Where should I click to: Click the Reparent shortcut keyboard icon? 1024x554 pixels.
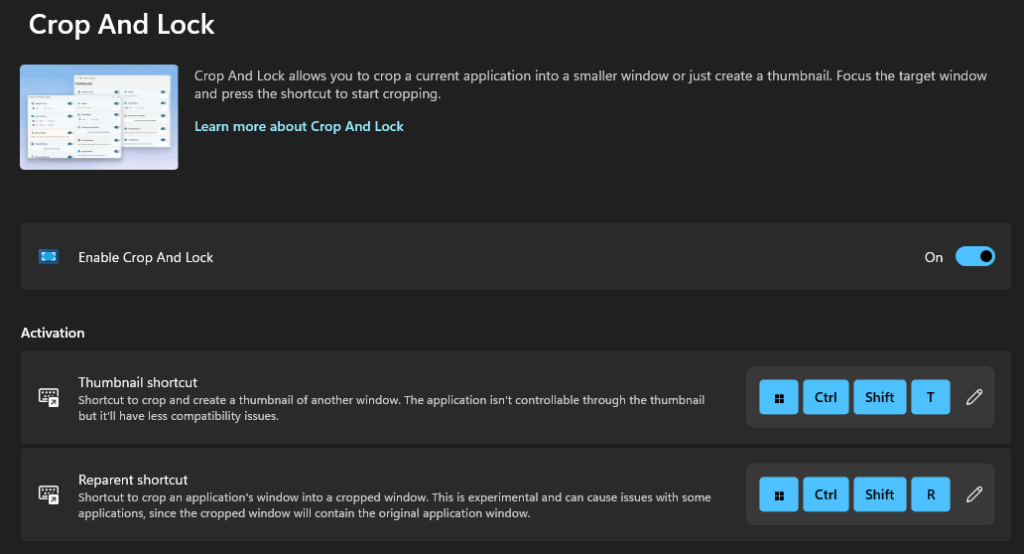(x=48, y=494)
